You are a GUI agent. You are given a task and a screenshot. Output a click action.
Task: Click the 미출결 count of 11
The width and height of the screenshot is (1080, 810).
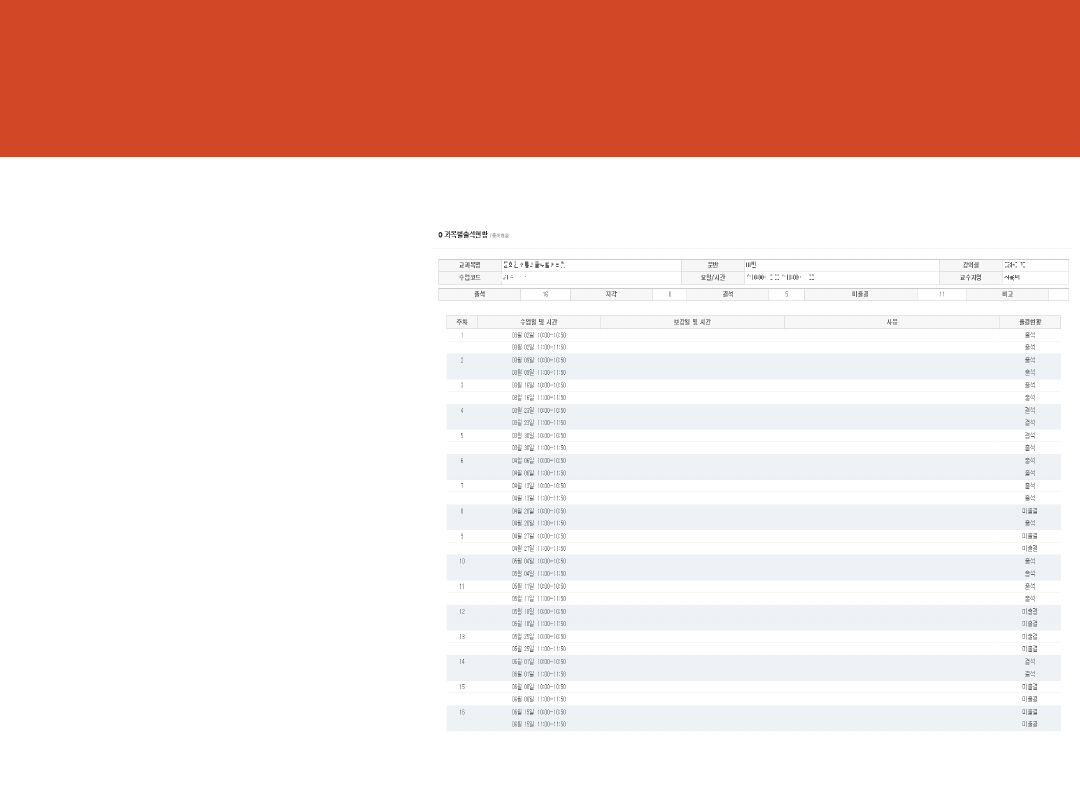tap(941, 295)
